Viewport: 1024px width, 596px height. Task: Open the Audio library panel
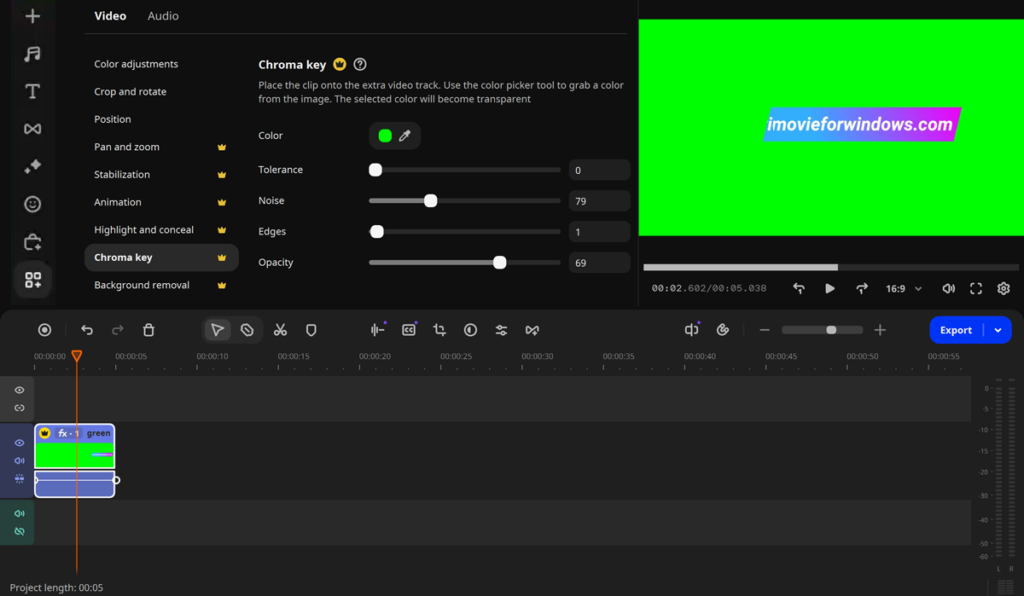click(32, 53)
